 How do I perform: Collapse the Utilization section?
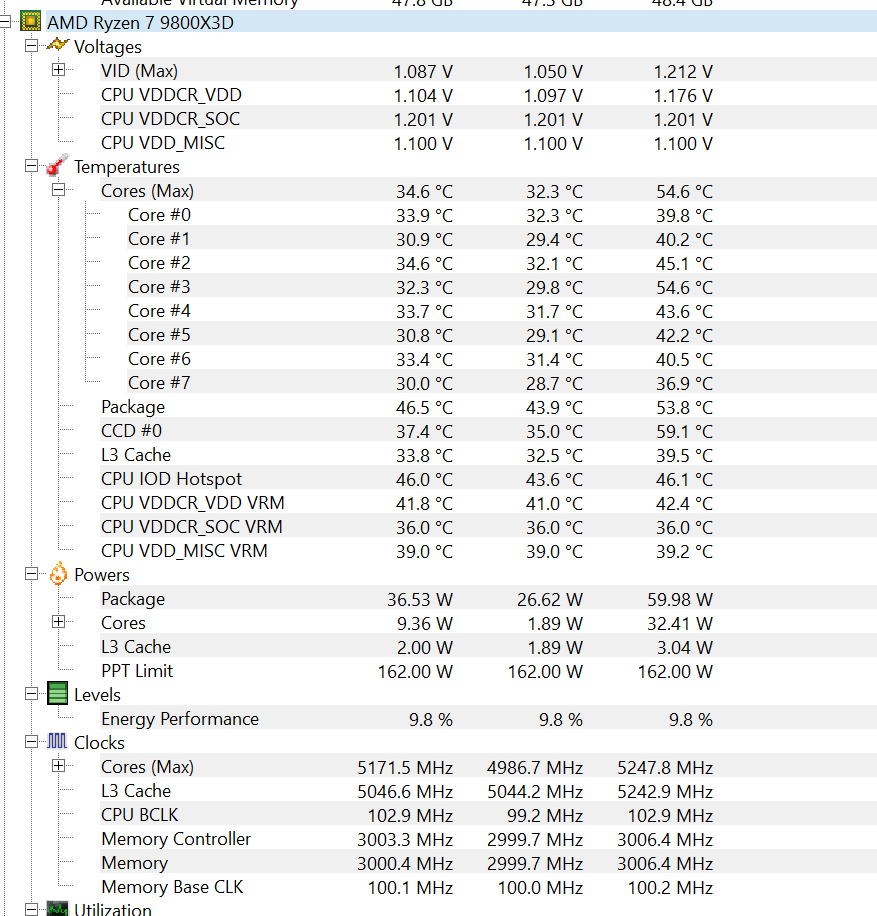(32, 910)
